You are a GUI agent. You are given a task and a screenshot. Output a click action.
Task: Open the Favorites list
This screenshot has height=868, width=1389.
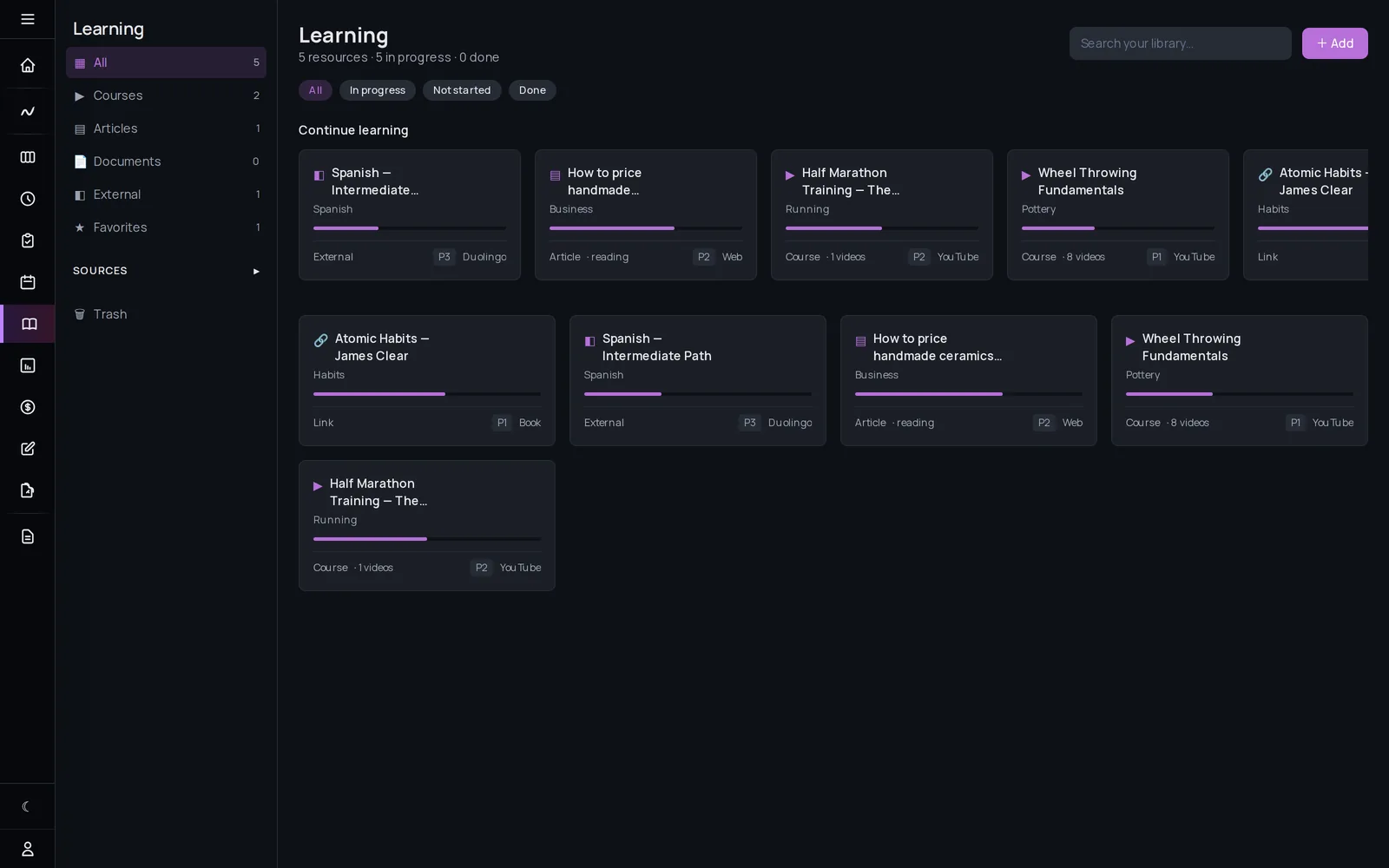[x=166, y=227]
